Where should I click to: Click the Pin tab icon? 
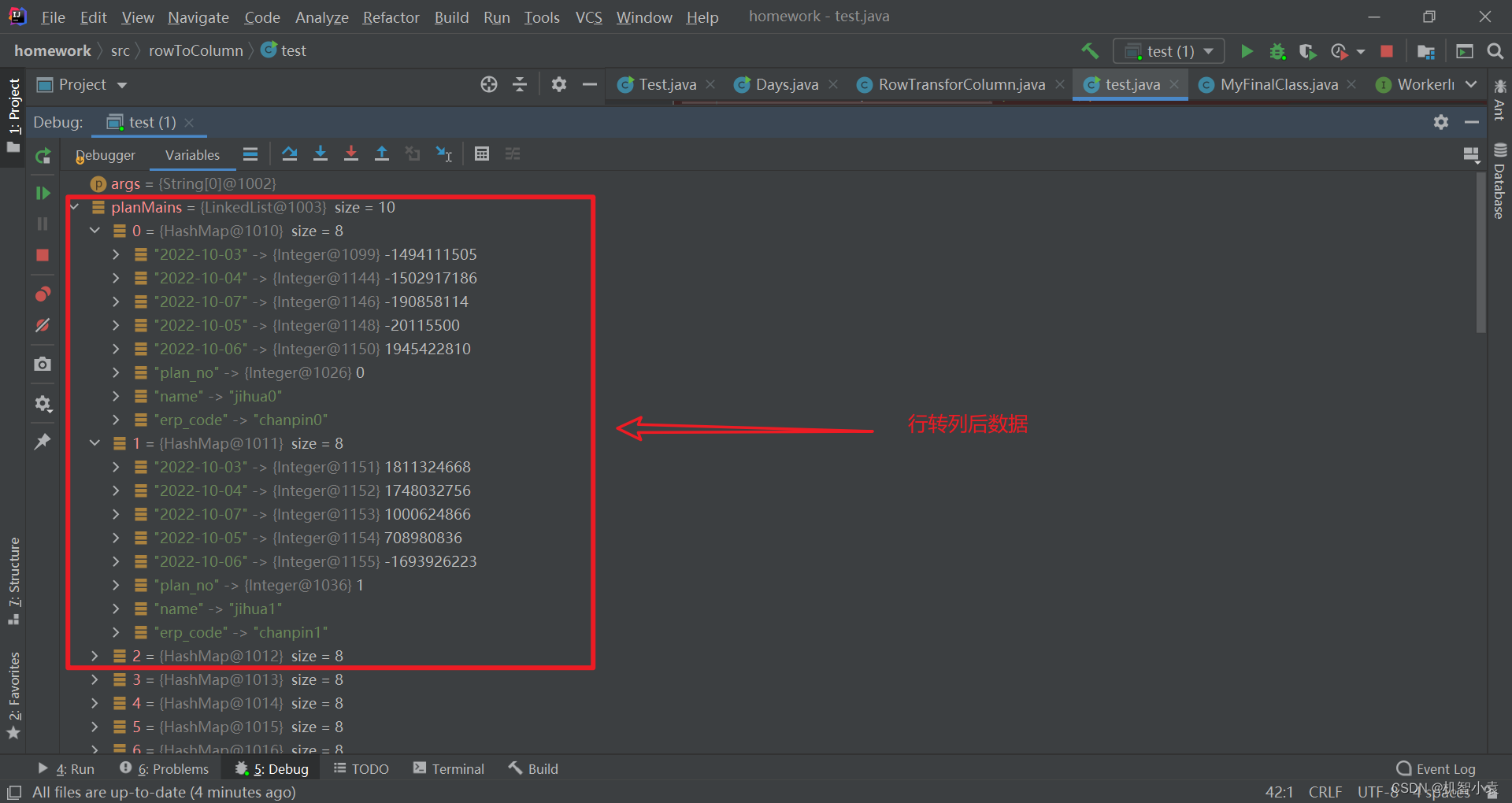(x=43, y=442)
